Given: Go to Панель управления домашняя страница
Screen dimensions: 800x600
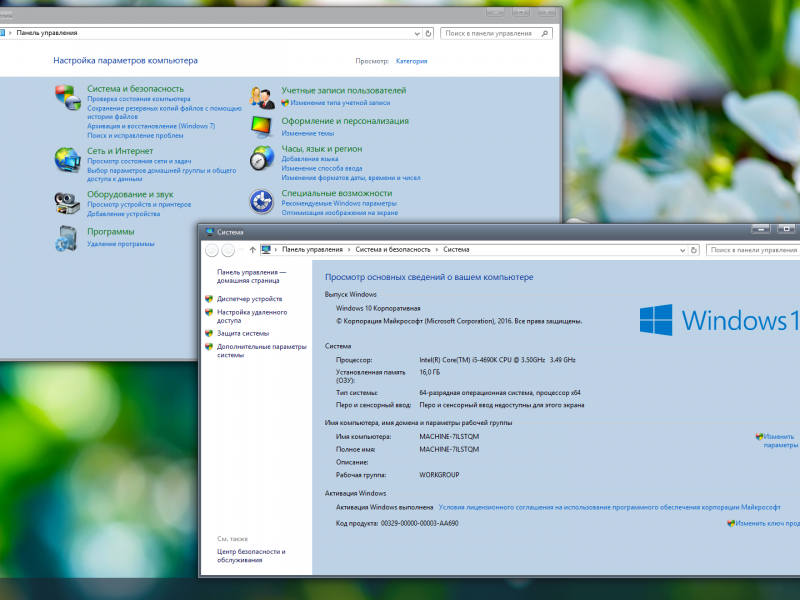Looking at the screenshot, I should (x=252, y=276).
